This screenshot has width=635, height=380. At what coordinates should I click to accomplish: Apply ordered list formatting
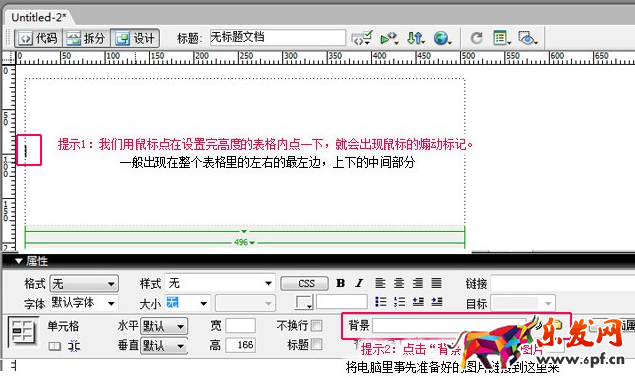(399, 302)
